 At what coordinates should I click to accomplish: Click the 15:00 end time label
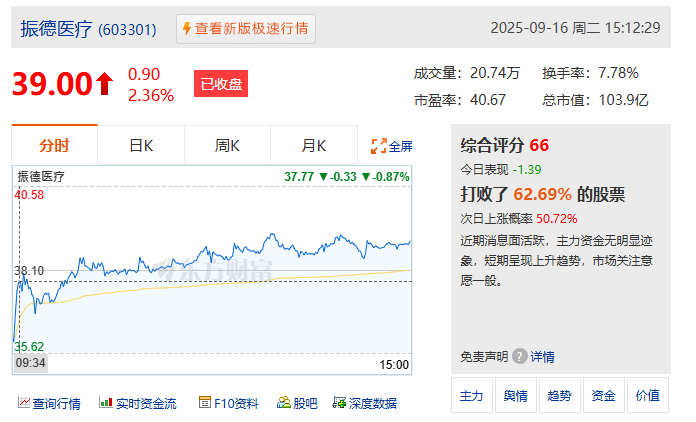tap(394, 365)
